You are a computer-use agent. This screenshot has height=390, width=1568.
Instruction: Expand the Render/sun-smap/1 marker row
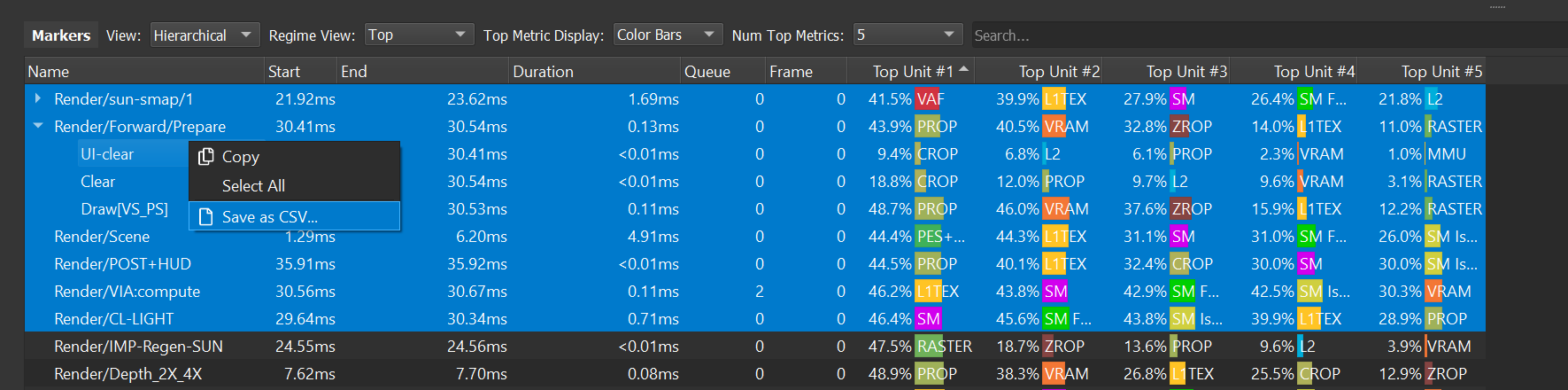coord(37,99)
